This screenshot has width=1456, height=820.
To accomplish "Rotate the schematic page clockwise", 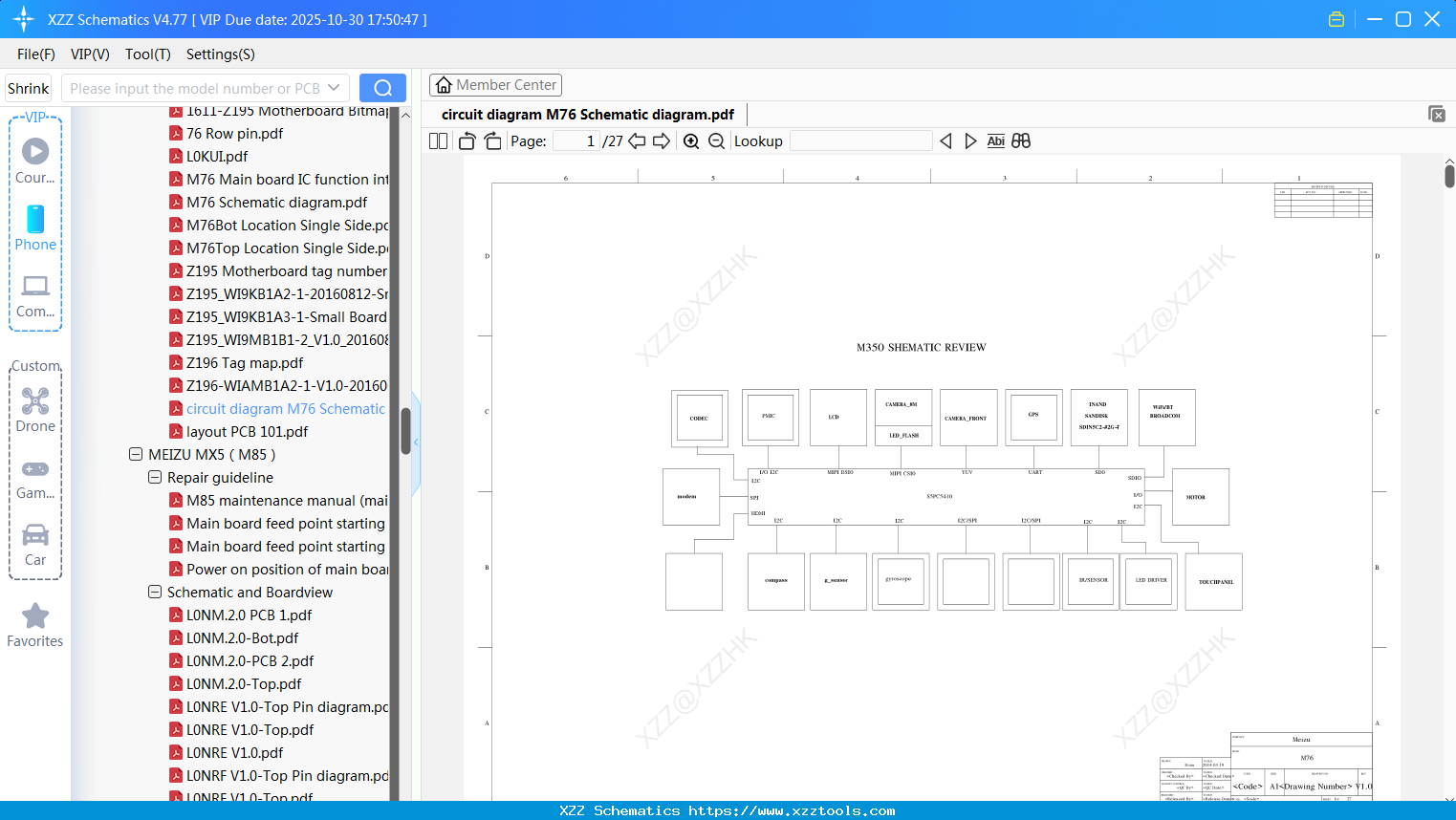I will (491, 140).
